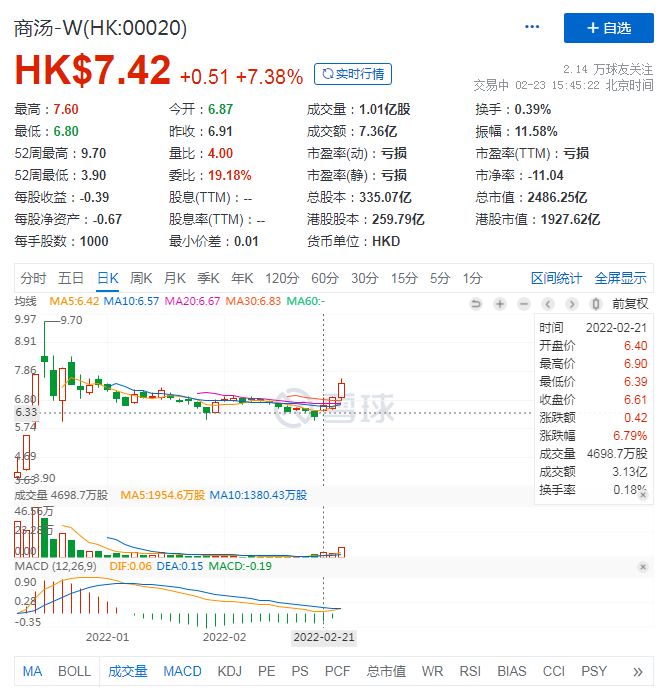Image resolution: width=665 pixels, height=698 pixels.
Task: Click the 区间统计 link
Action: [556, 278]
